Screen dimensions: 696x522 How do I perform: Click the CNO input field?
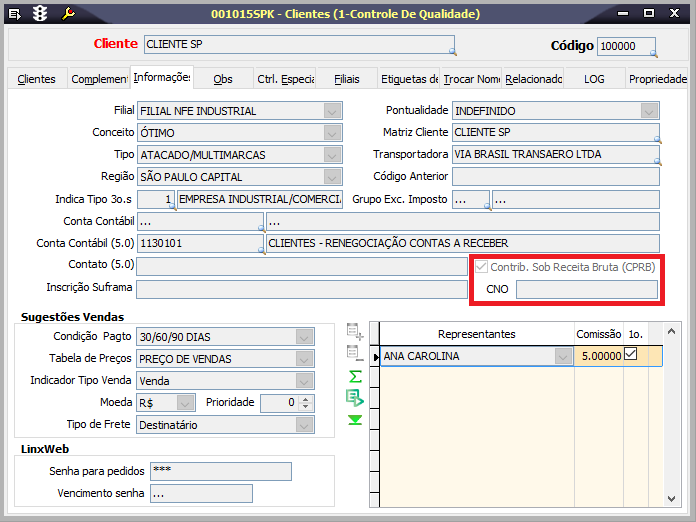586,289
